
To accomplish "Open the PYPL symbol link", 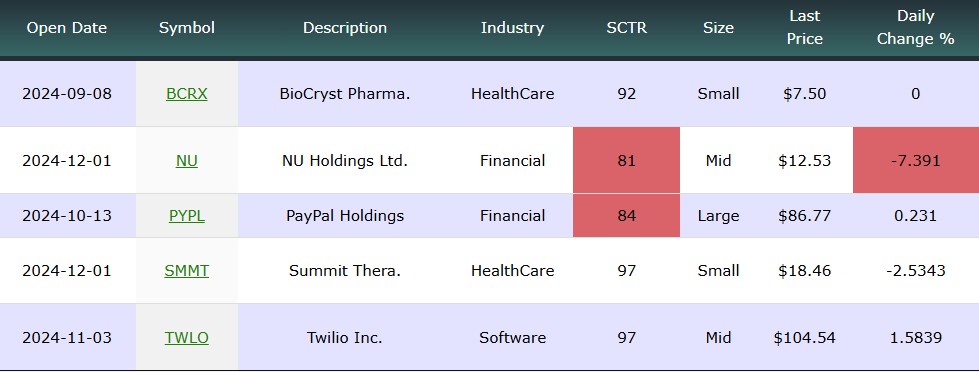I will click(x=187, y=216).
